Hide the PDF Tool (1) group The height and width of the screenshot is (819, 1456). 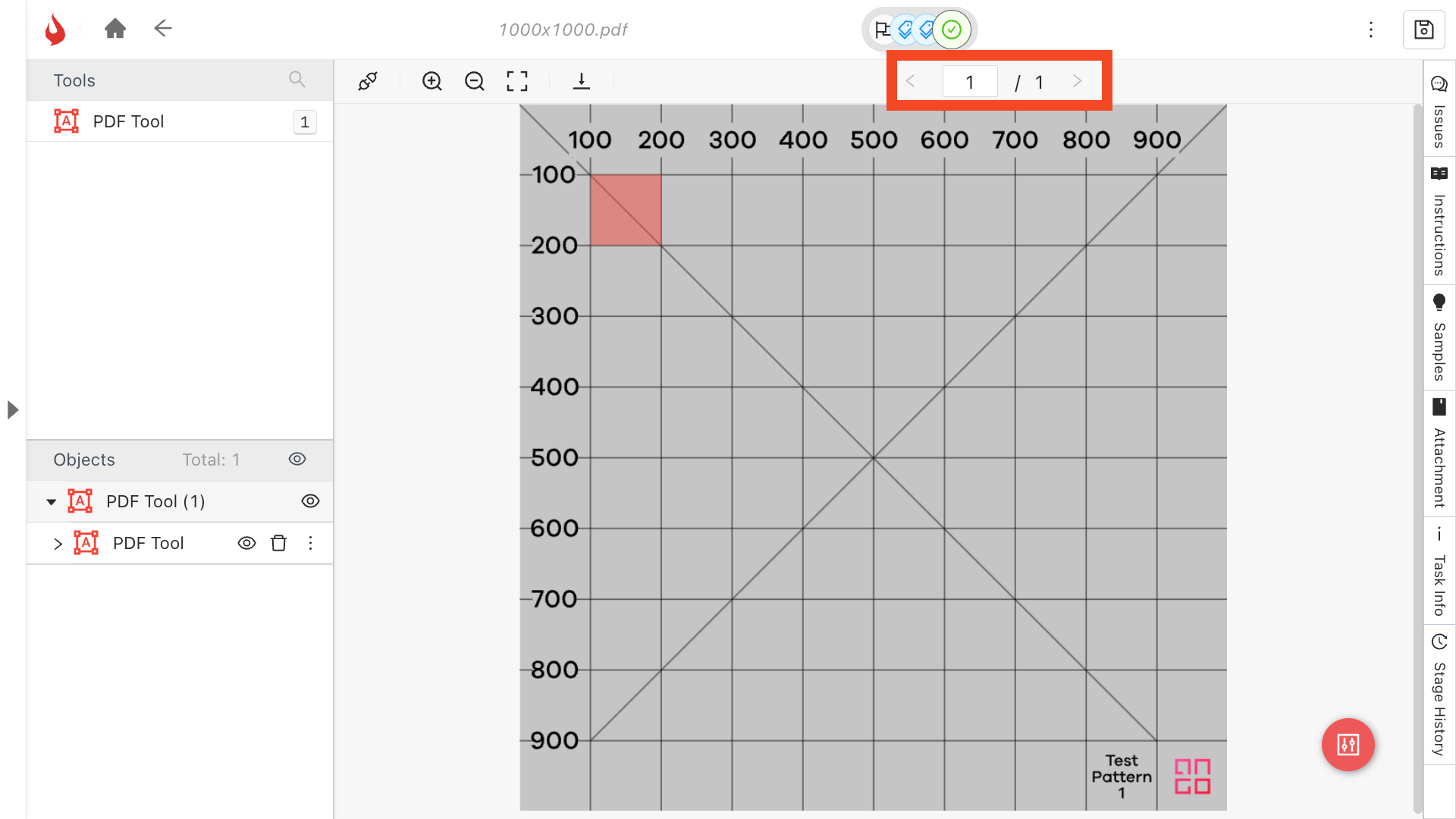pyautogui.click(x=310, y=501)
